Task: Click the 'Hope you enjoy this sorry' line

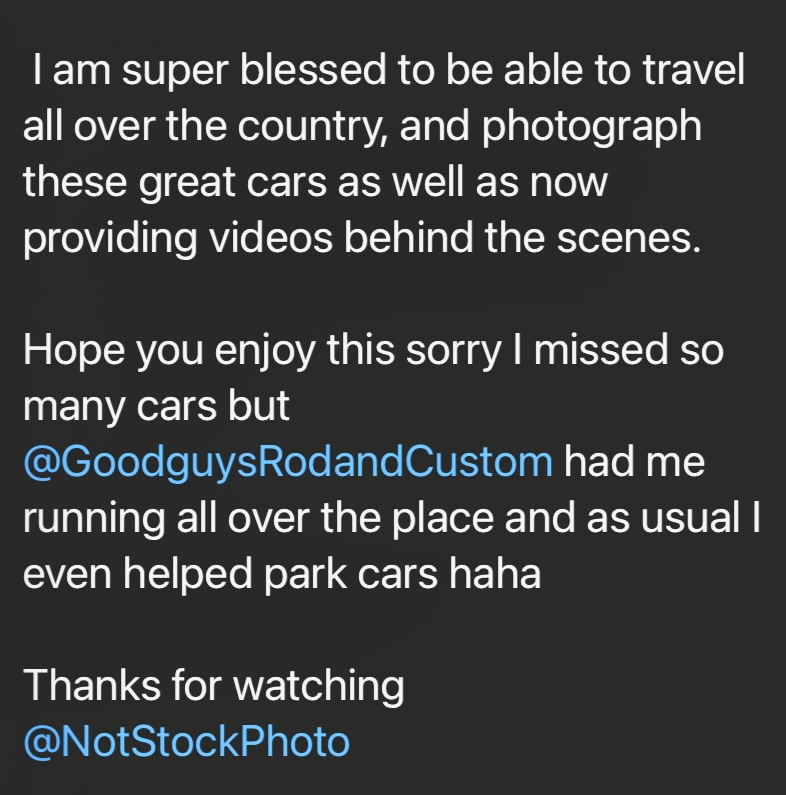Action: point(373,351)
